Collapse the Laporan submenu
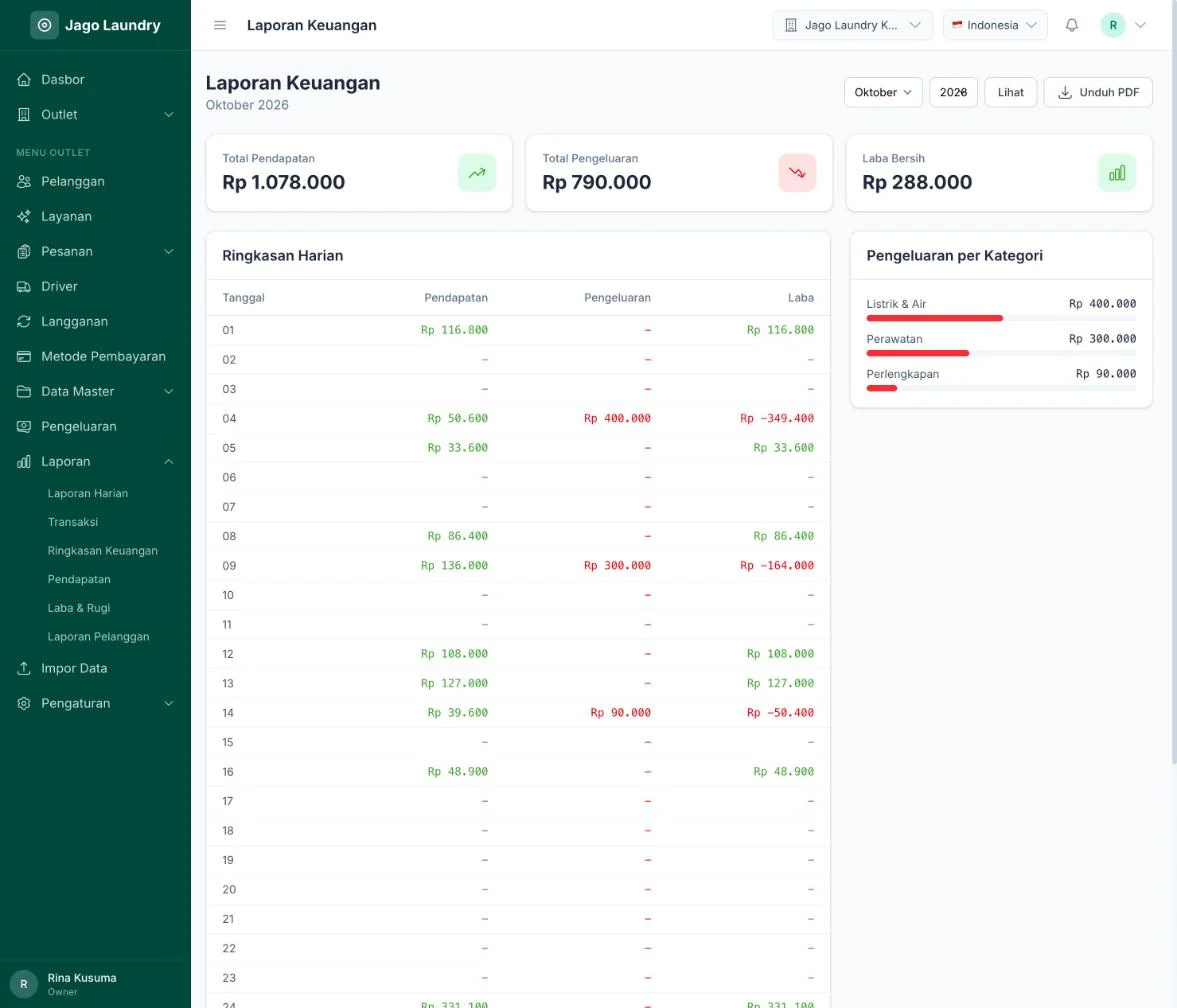Viewport: 1177px width, 1008px height. coord(169,462)
